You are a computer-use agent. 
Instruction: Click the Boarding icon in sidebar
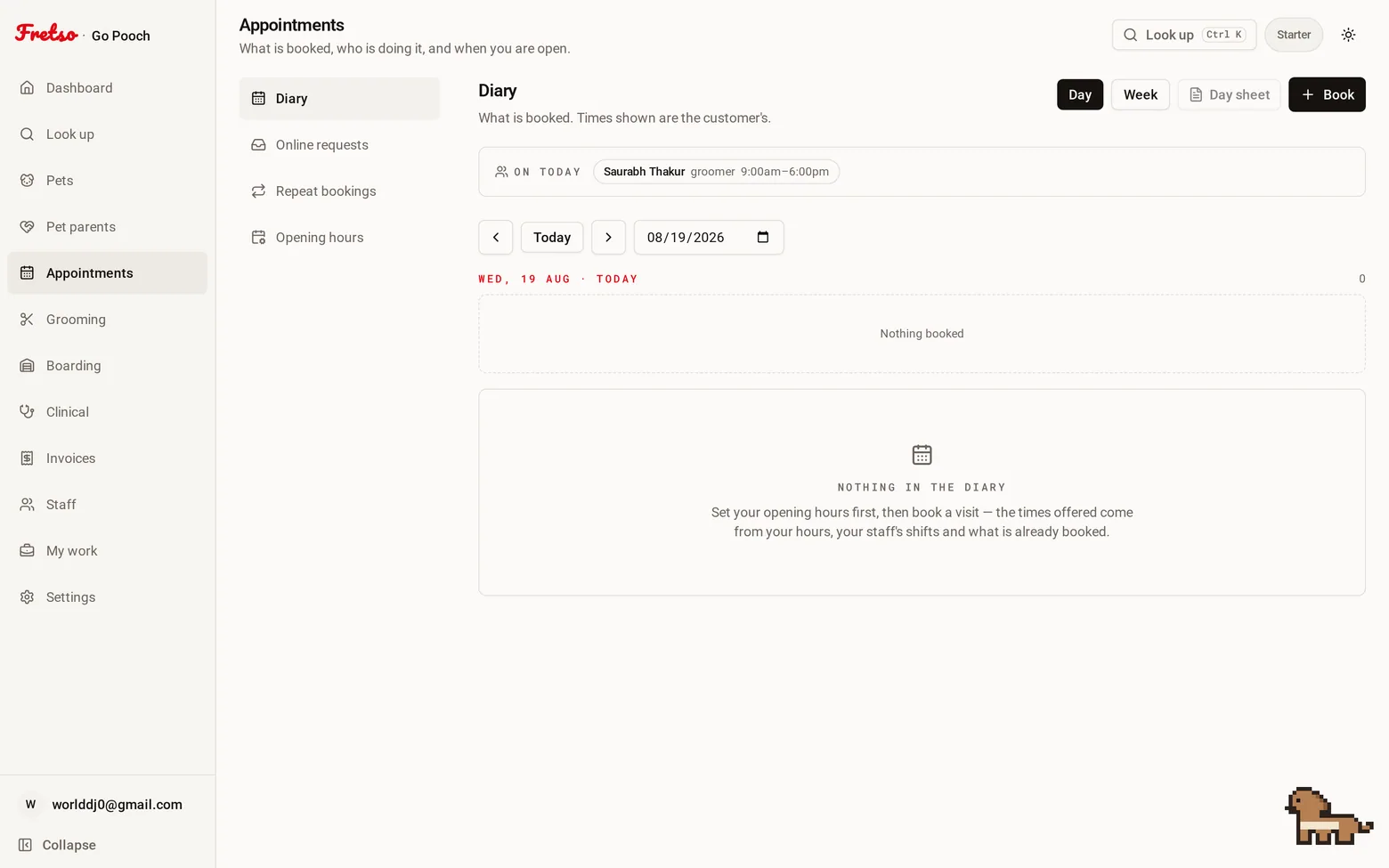27,366
